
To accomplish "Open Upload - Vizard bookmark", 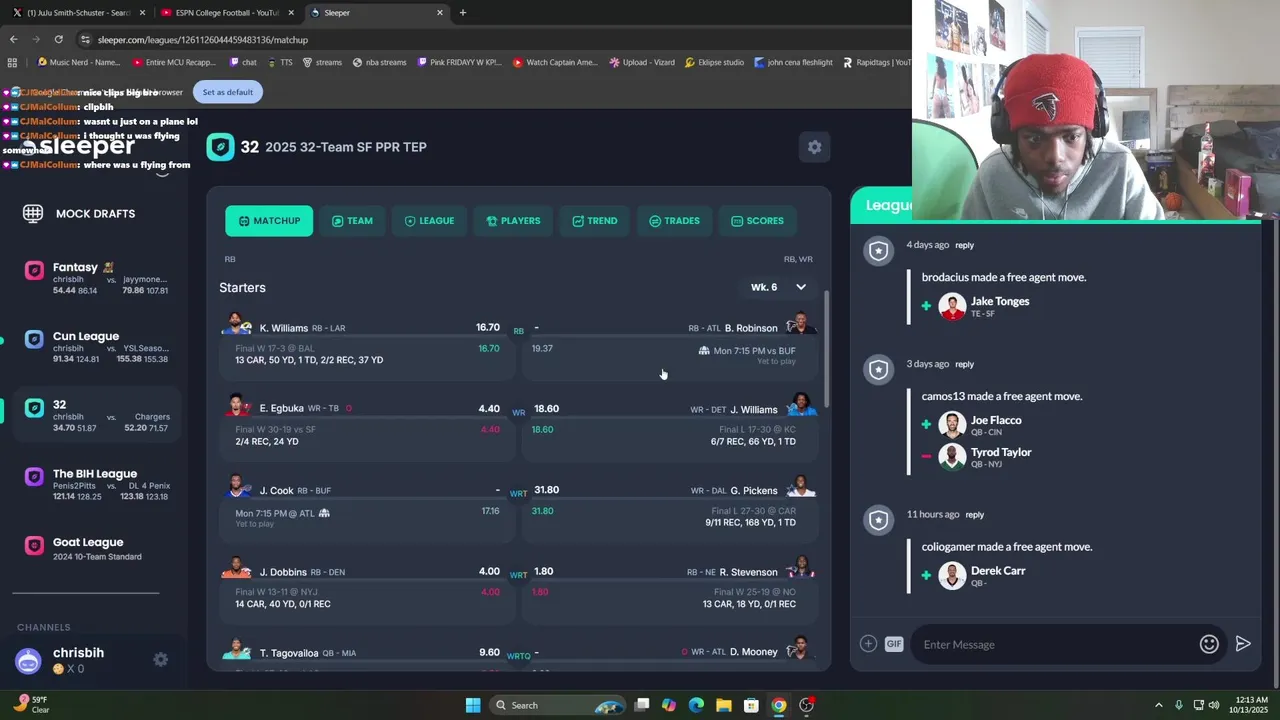I will click(x=642, y=62).
